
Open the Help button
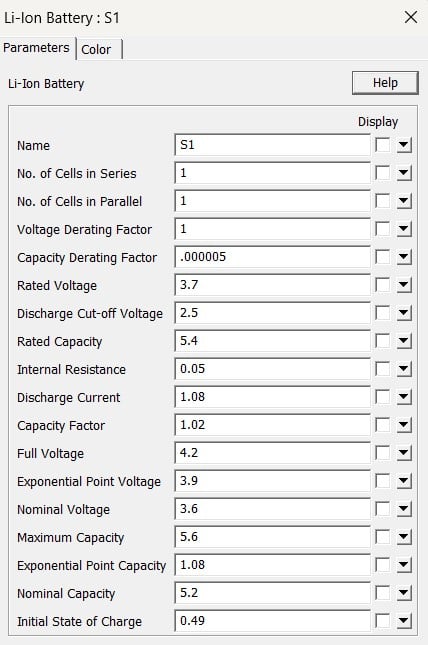click(x=385, y=83)
